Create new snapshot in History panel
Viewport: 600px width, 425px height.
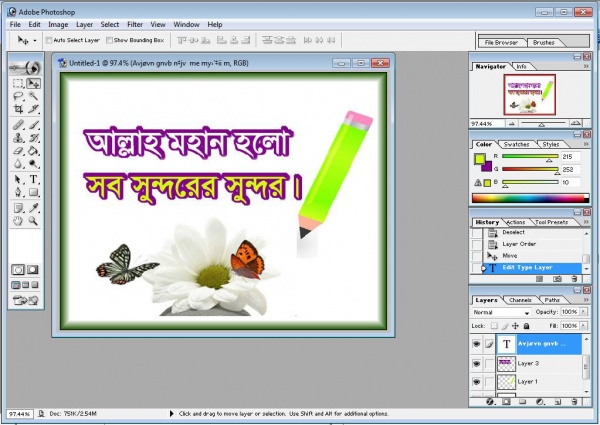coord(557,279)
